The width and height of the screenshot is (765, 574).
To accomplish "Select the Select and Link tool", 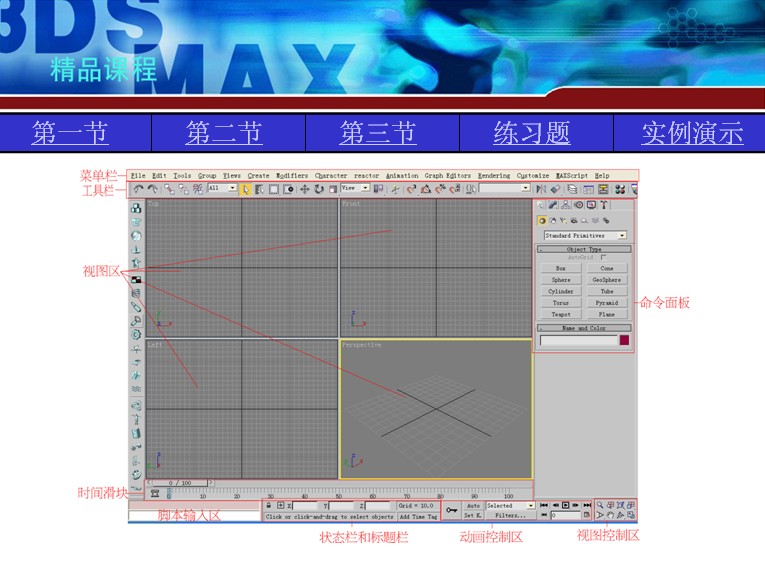I will coord(169,189).
